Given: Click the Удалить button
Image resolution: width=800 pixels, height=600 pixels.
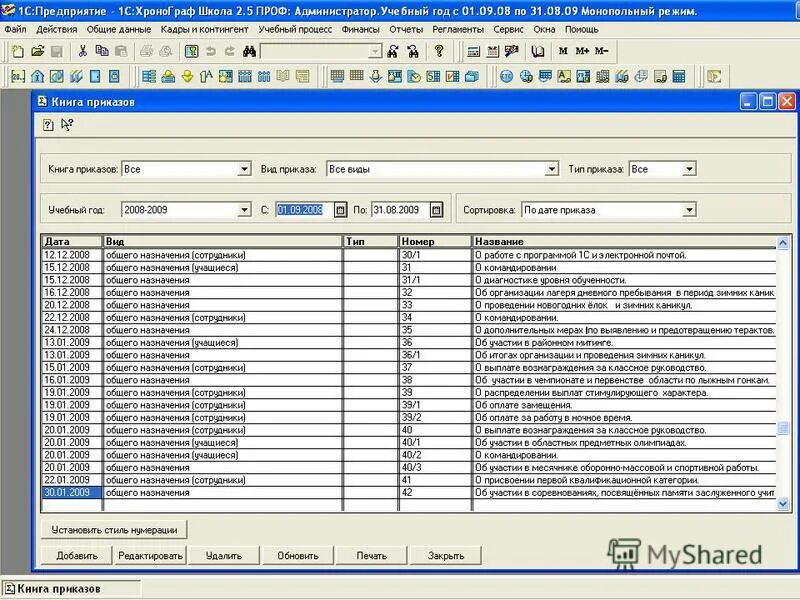Looking at the screenshot, I should tap(223, 556).
